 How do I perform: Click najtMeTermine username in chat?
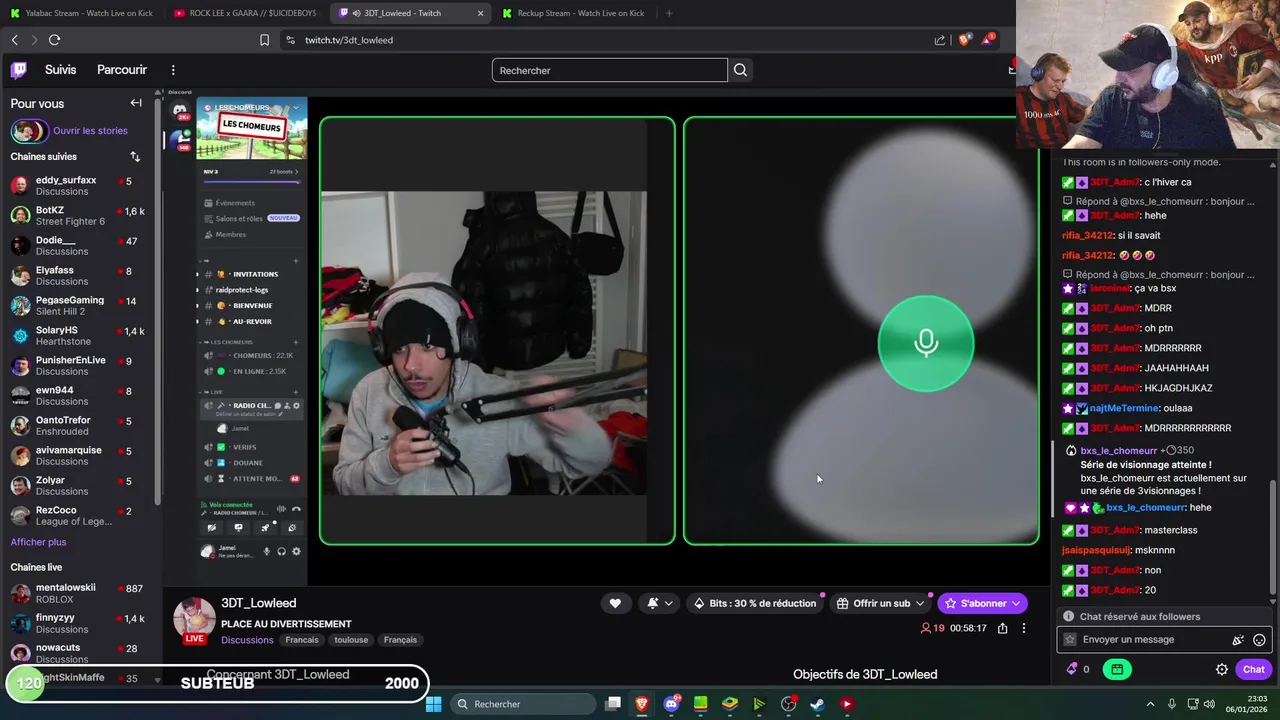(1125, 408)
